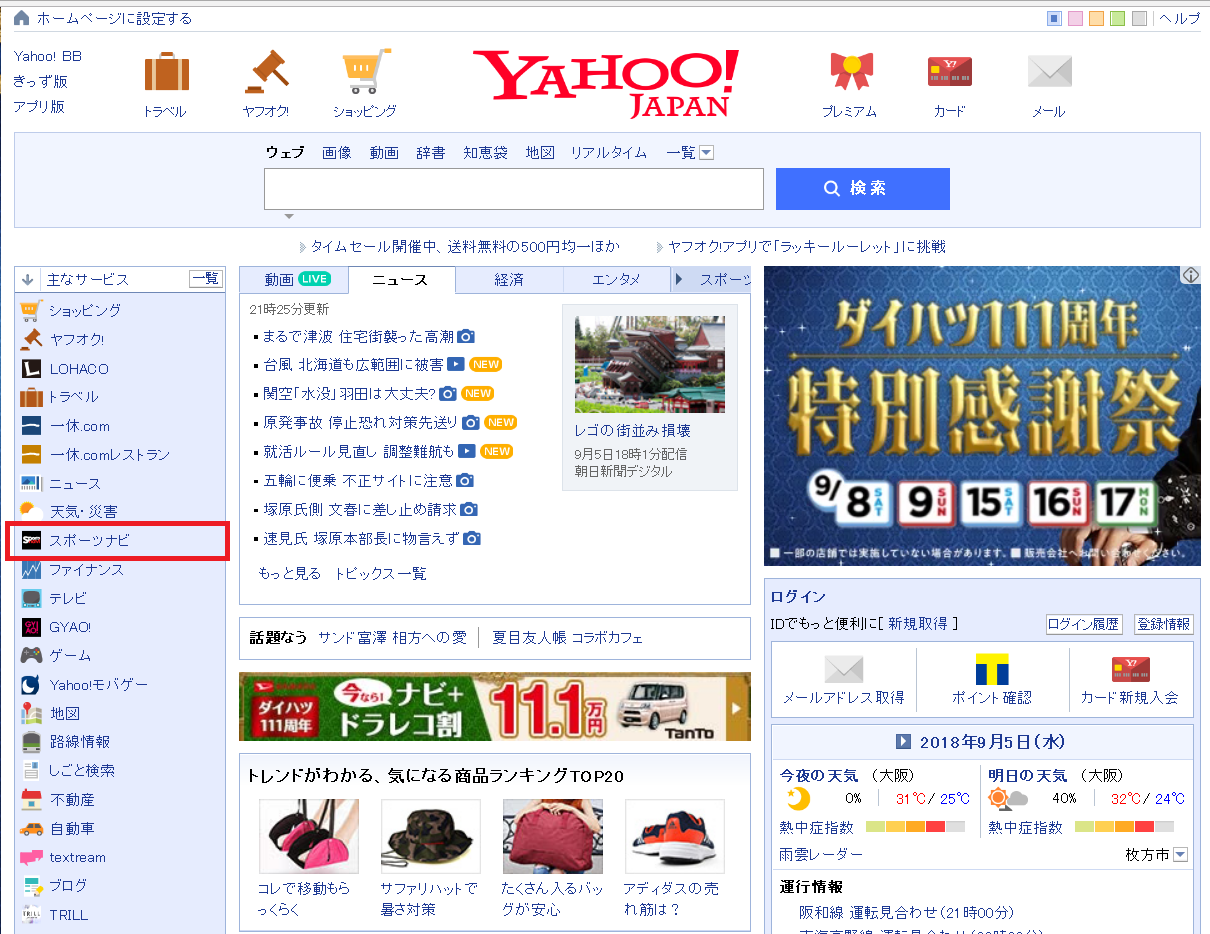This screenshot has width=1210, height=934.
Task: Click the home icon beside ホームページに設定する
Action: (x=22, y=18)
